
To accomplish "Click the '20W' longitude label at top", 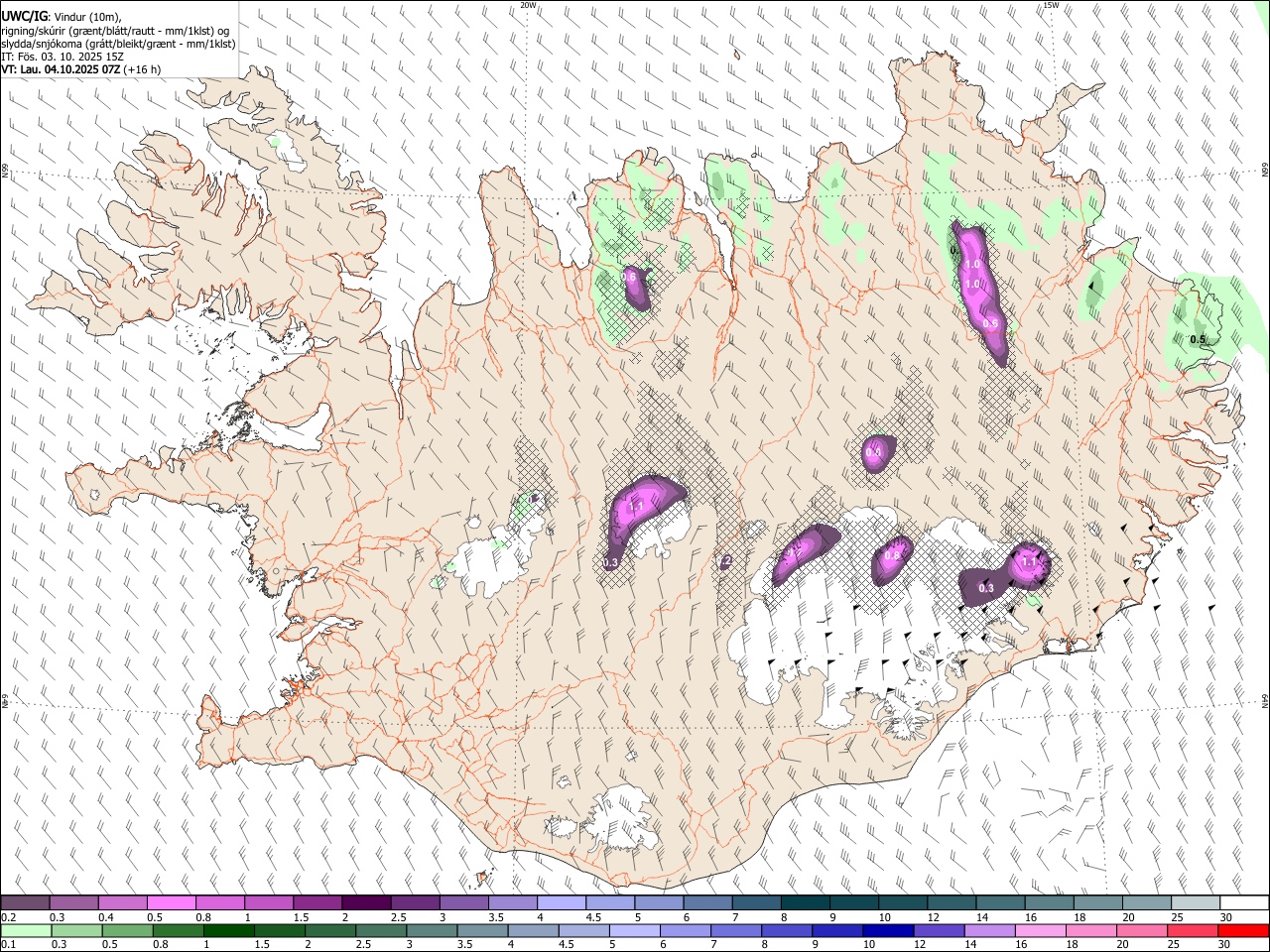I will pos(528,5).
